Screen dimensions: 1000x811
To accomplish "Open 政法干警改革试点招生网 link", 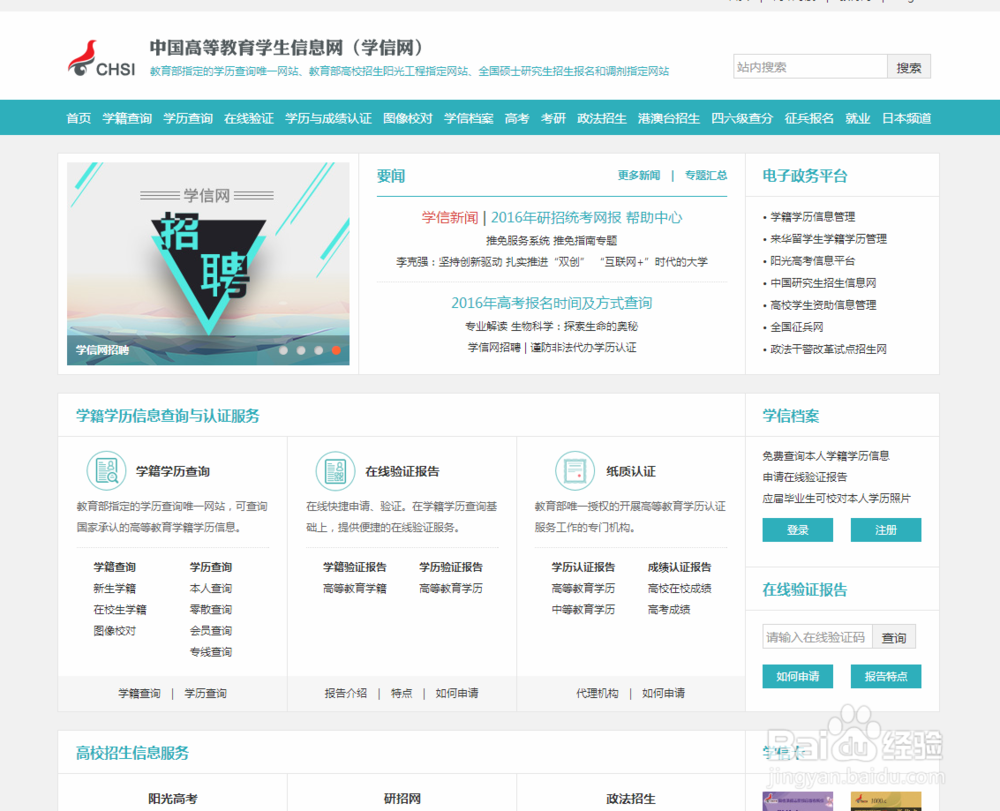I will [828, 349].
